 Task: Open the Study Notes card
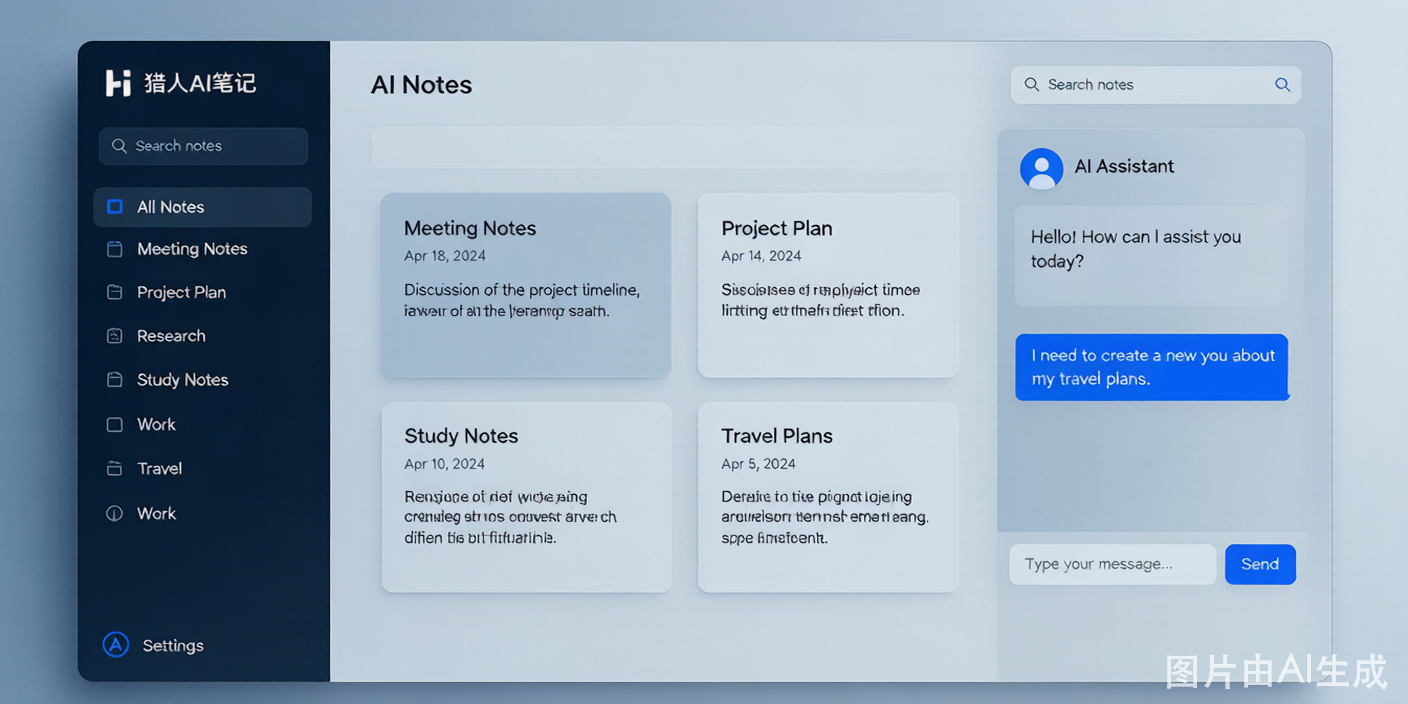pos(526,497)
